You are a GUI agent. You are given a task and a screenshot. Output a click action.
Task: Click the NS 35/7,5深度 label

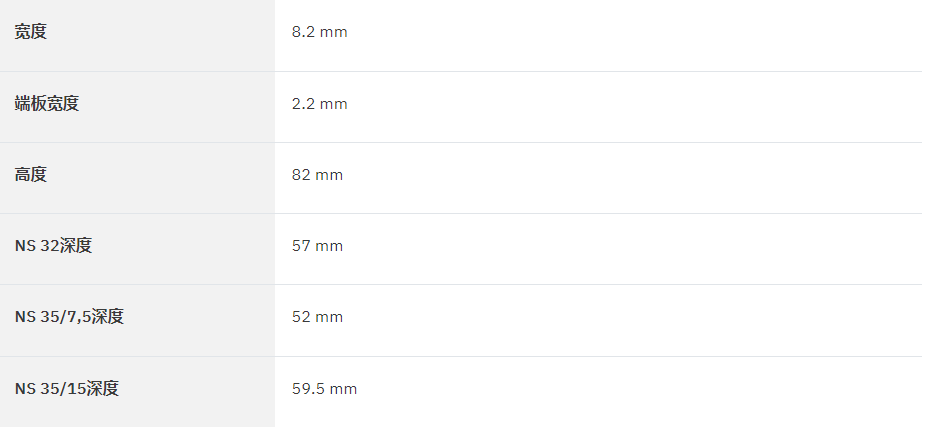[69, 317]
